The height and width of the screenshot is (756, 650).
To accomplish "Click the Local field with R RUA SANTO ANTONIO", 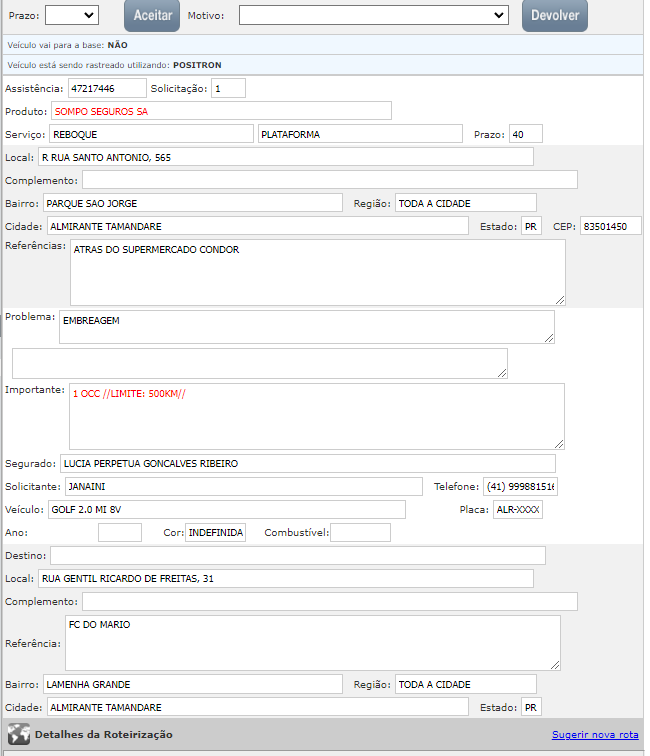I will [x=285, y=157].
